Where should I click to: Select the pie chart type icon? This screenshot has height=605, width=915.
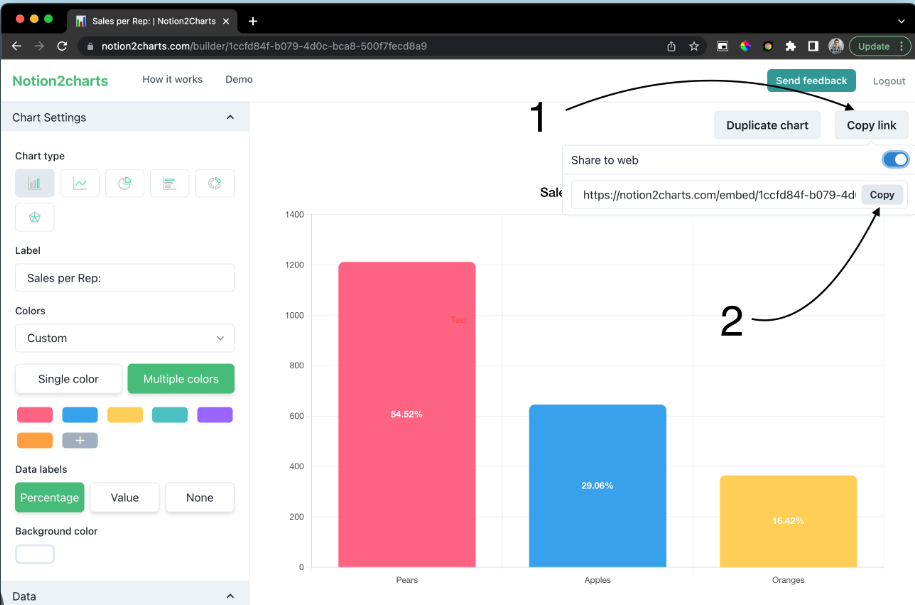click(x=125, y=183)
